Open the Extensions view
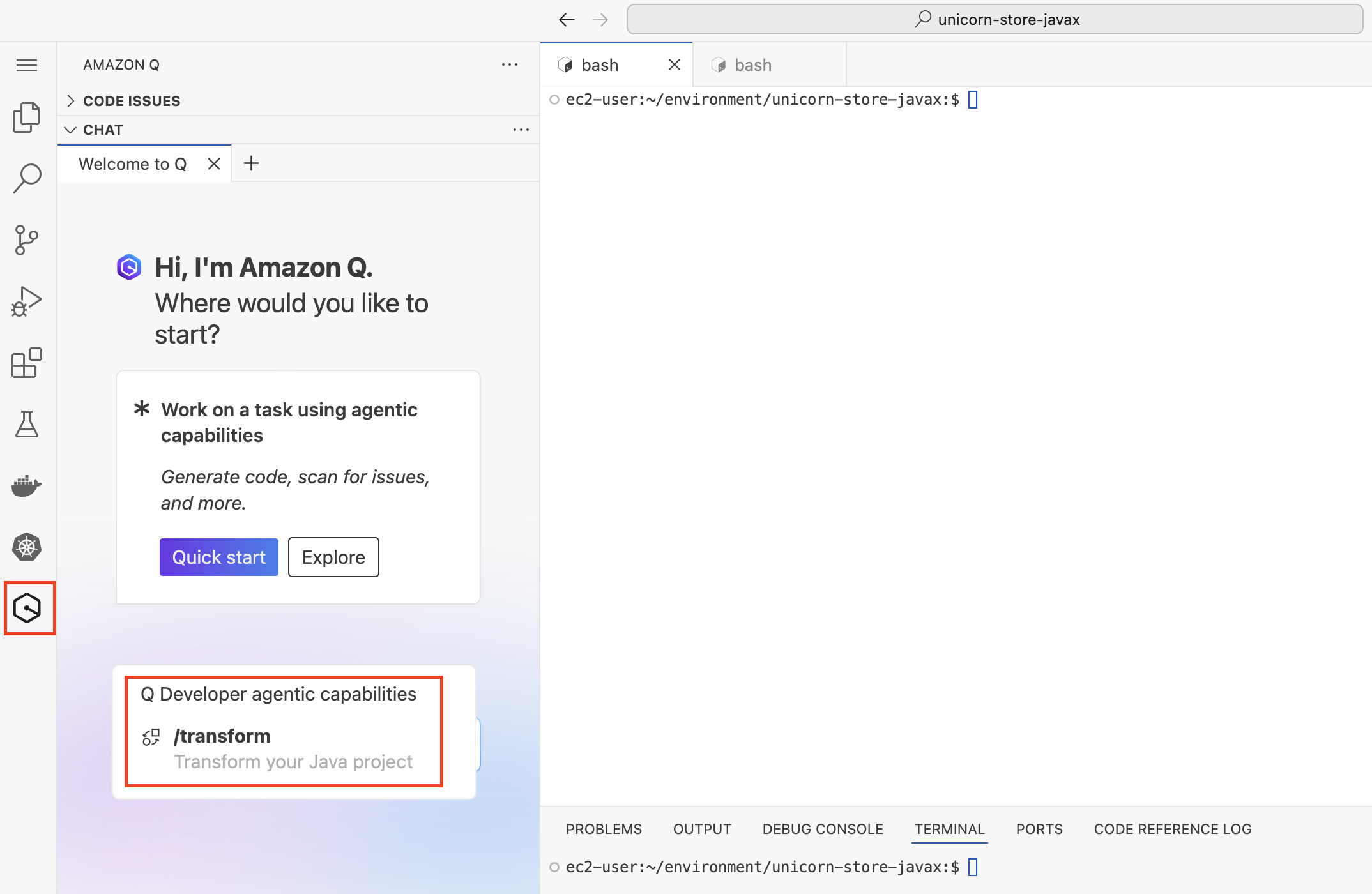 27,363
